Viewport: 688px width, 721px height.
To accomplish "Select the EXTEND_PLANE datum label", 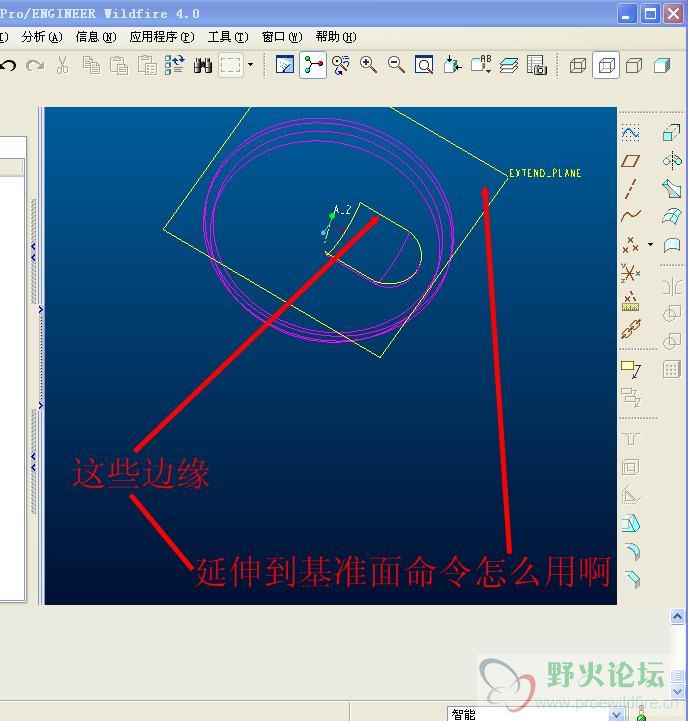I will tap(545, 173).
